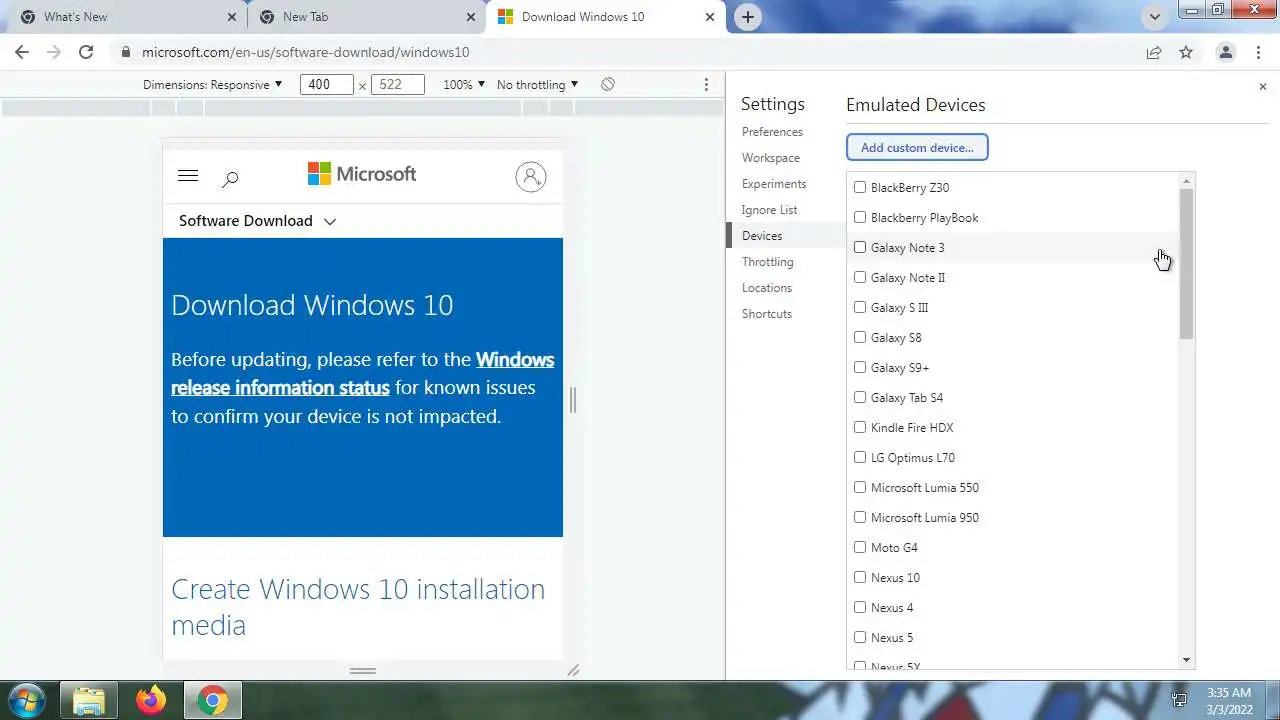Enable the Blackberry PlayBook device
Screen dimensions: 1280x720
pyautogui.click(x=860, y=217)
